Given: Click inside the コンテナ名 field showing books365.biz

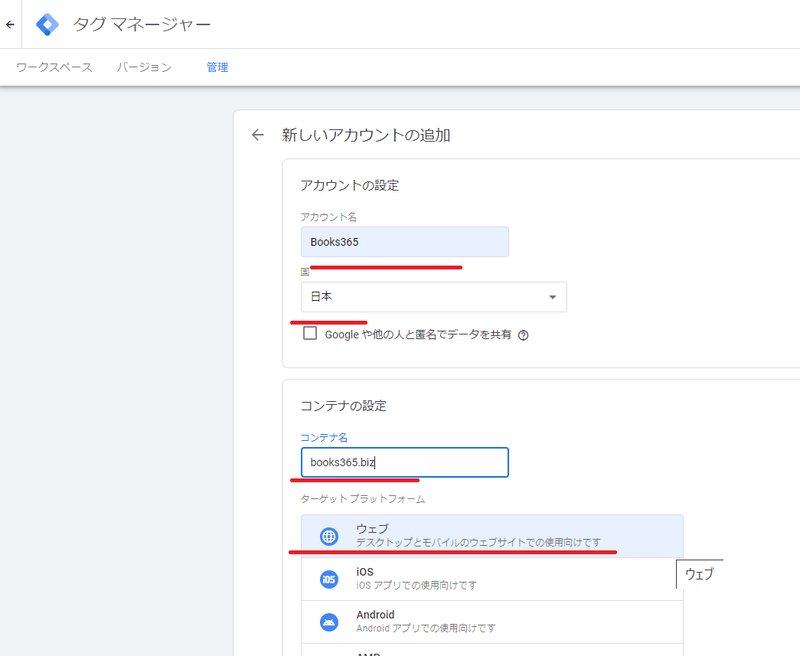Looking at the screenshot, I should click(404, 462).
